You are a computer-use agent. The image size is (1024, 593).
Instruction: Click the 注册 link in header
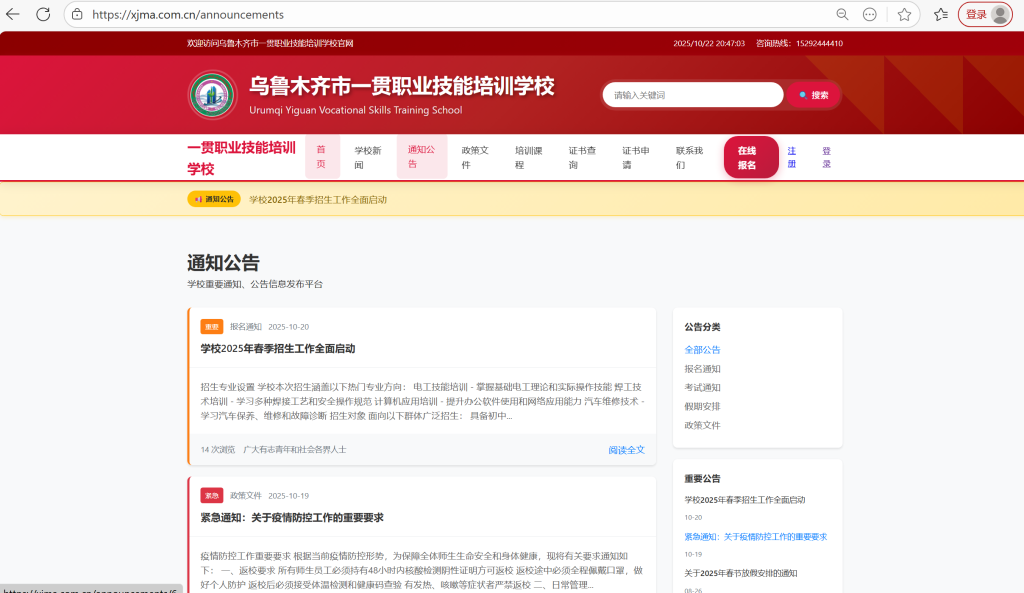(x=792, y=157)
